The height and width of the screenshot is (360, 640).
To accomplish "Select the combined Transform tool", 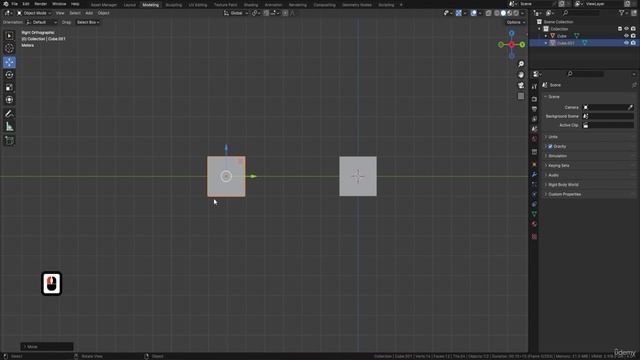I will coord(9,100).
